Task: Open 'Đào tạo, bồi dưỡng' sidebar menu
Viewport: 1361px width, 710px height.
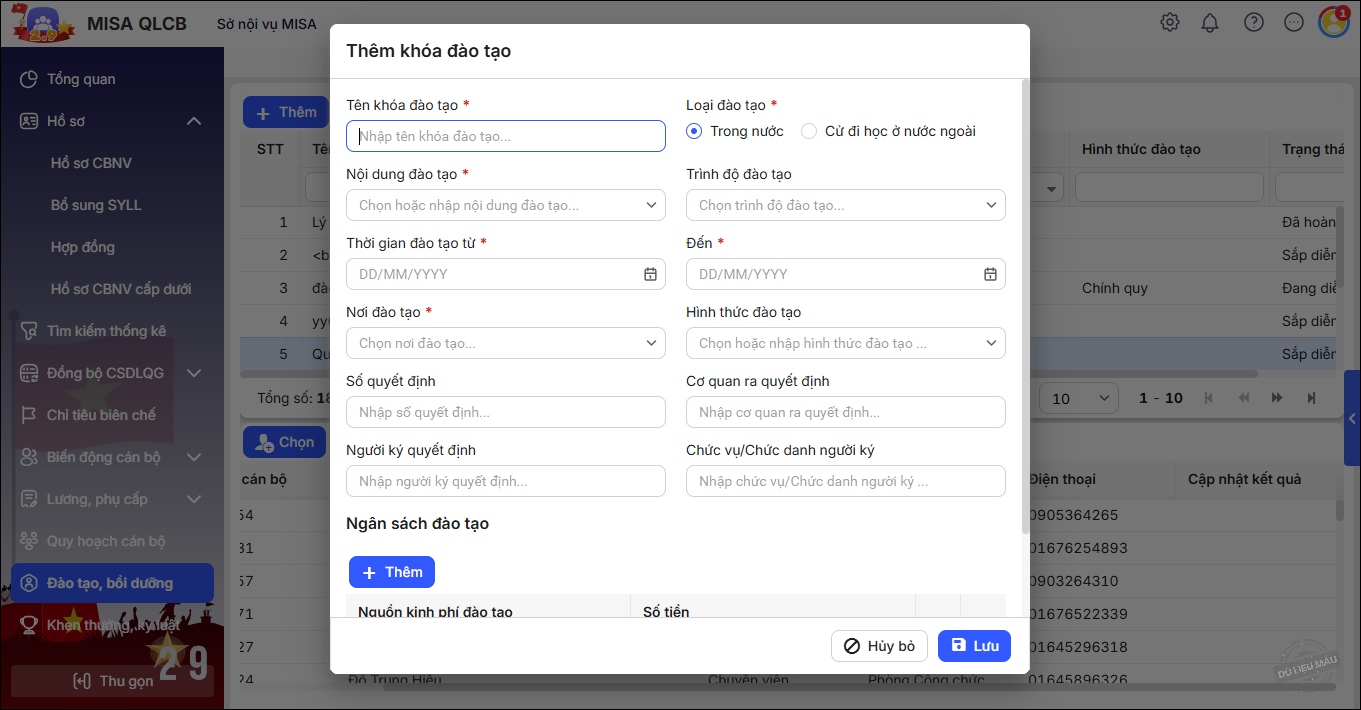Action: click(112, 583)
